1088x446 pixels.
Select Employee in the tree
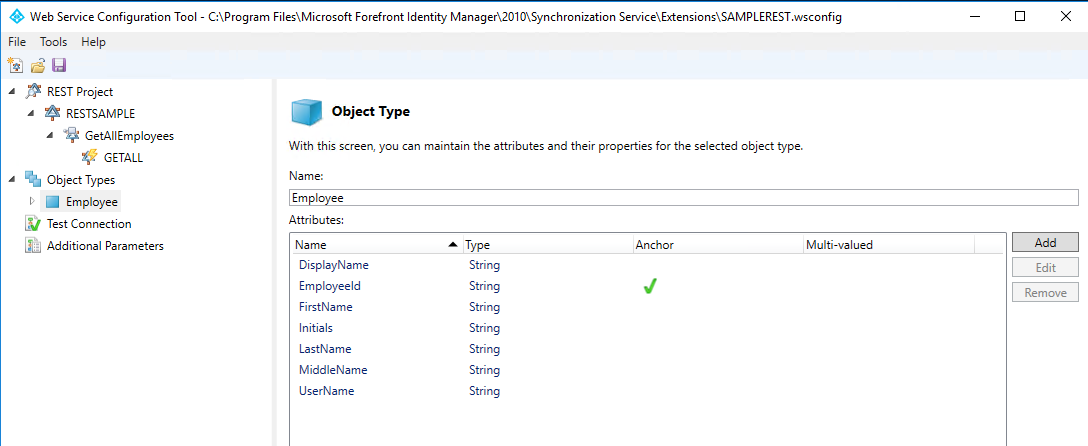click(92, 202)
